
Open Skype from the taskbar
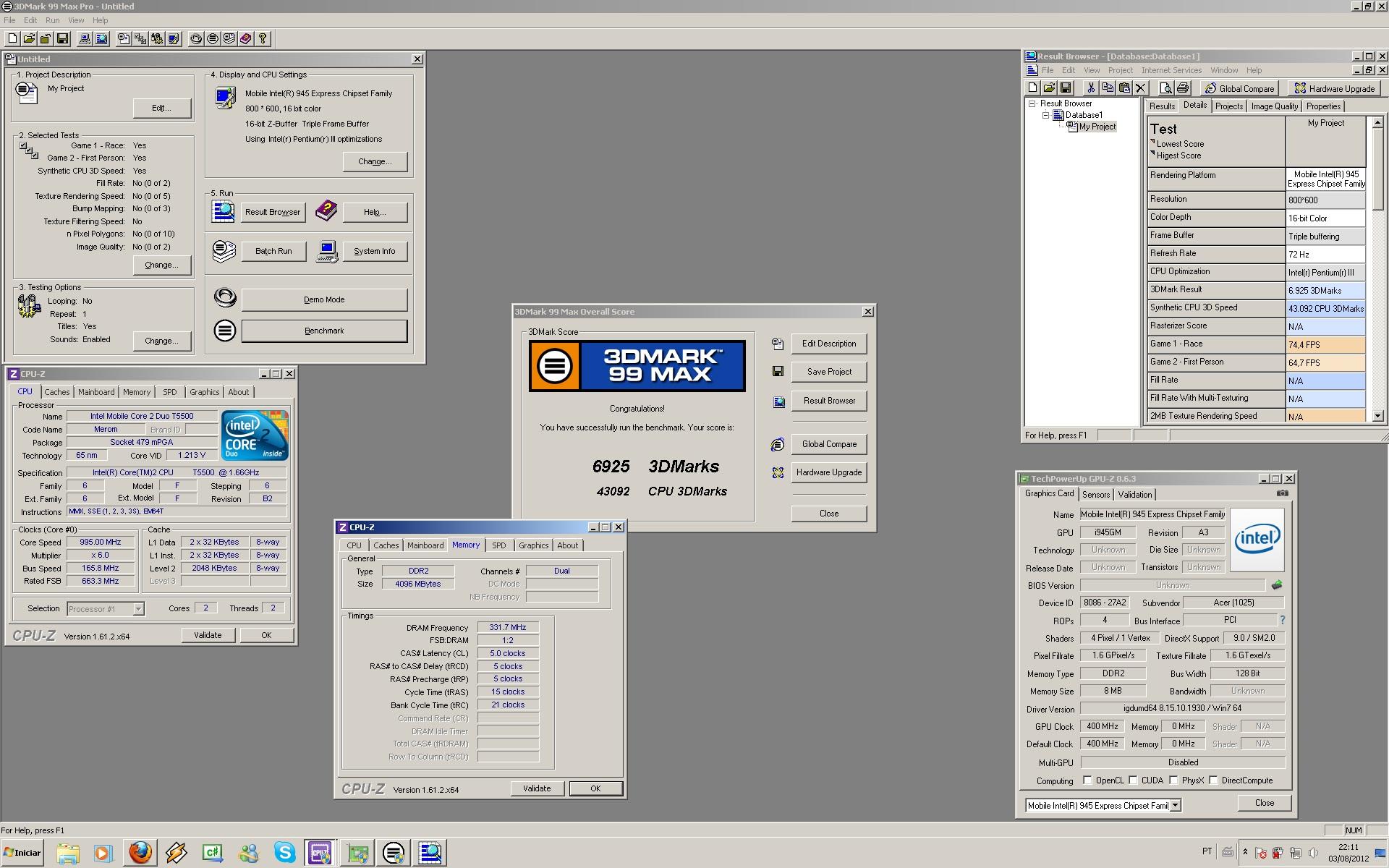[284, 853]
